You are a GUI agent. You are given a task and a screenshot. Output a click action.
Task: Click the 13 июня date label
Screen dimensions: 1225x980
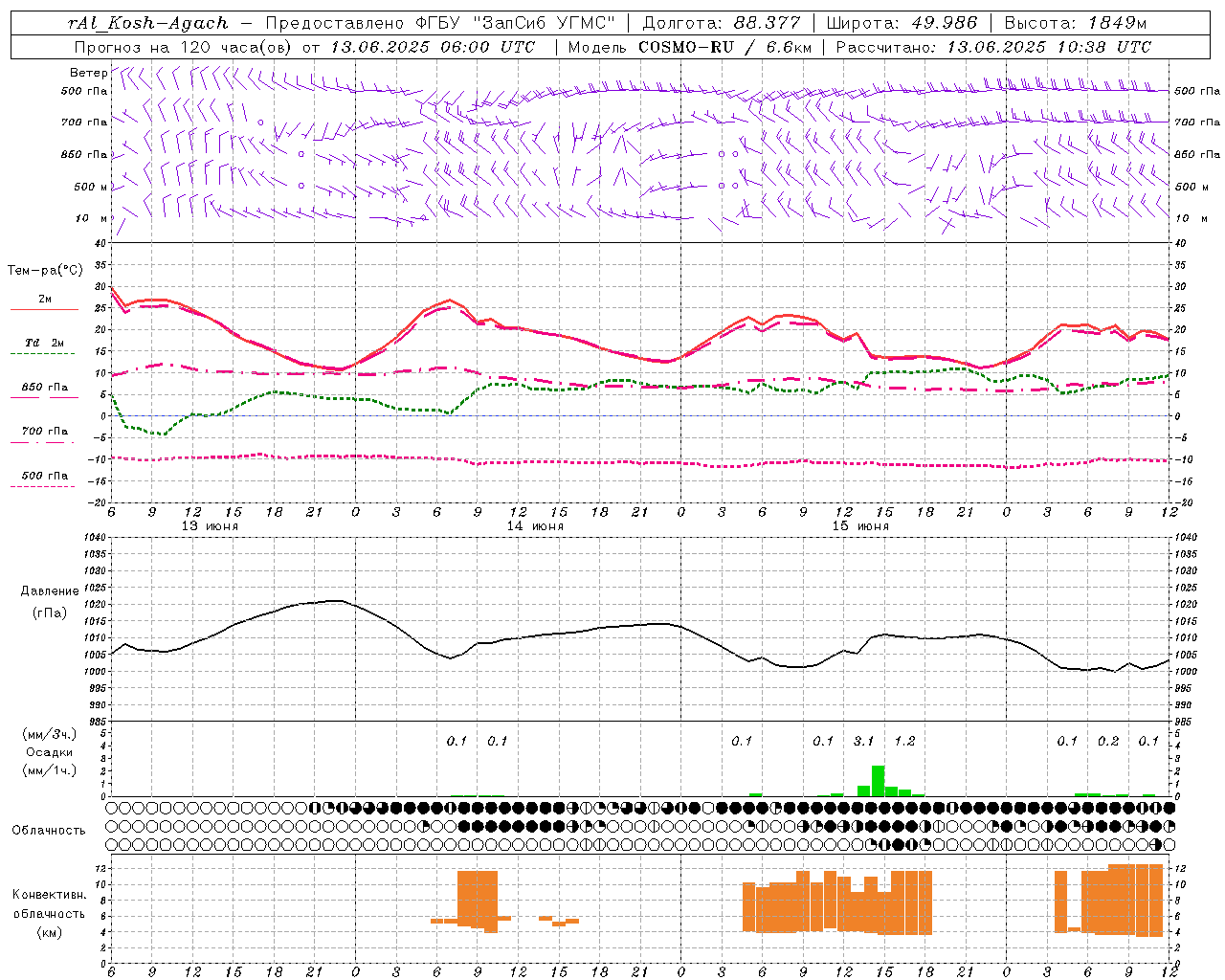[211, 526]
